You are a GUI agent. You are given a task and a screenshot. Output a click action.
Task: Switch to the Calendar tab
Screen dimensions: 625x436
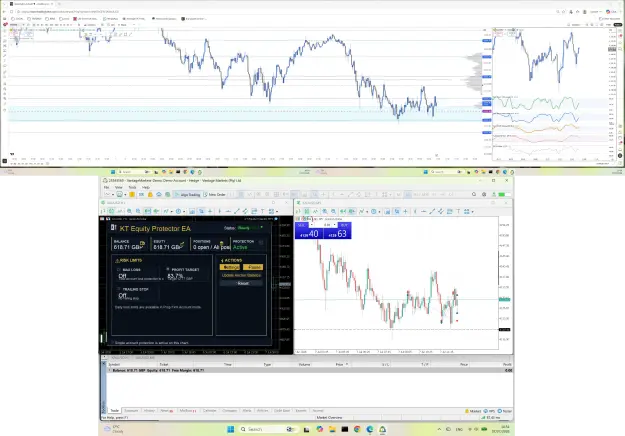coord(210,410)
